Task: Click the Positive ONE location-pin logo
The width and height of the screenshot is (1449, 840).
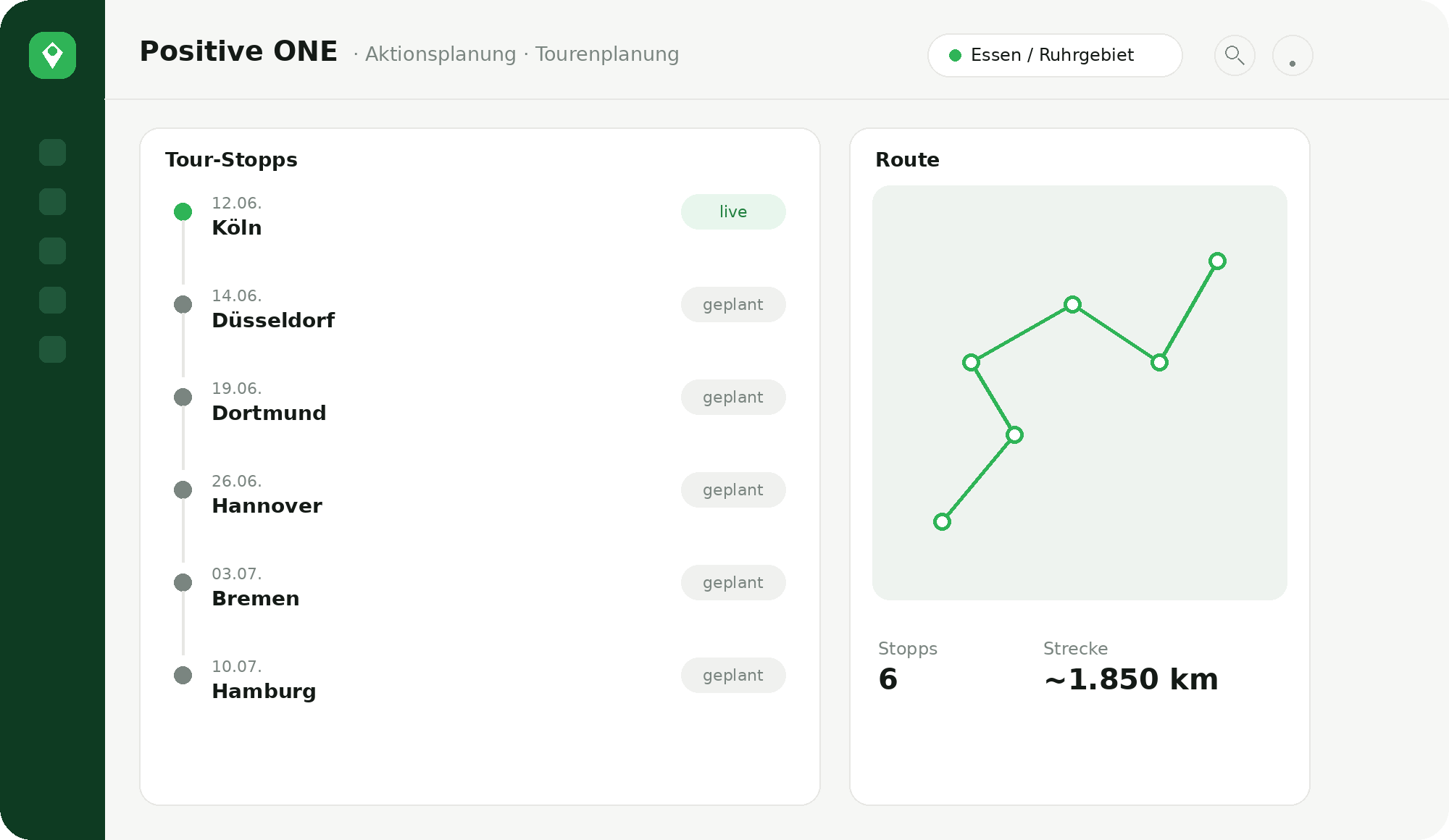Action: tap(52, 55)
